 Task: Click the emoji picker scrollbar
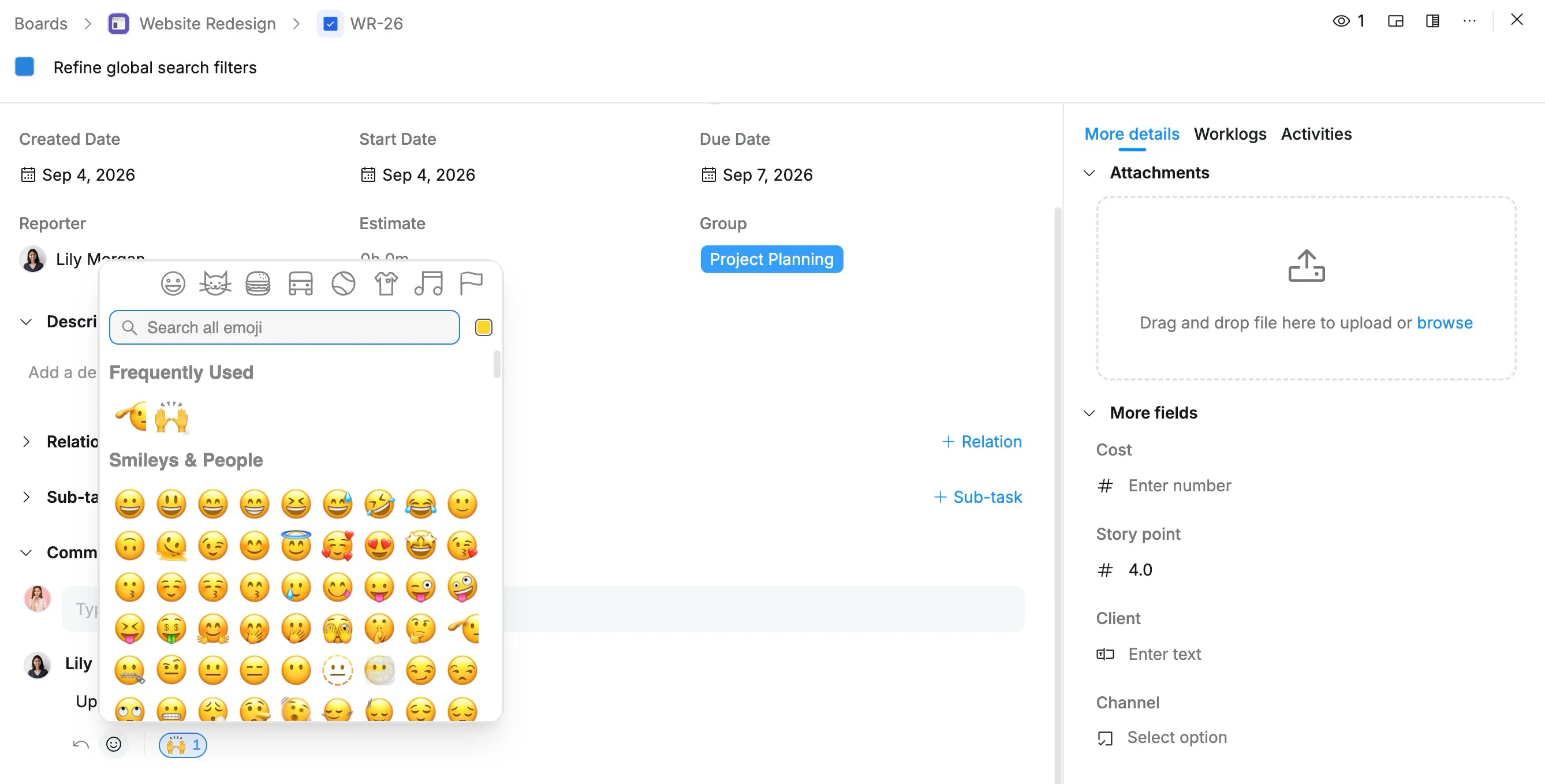[x=497, y=364]
